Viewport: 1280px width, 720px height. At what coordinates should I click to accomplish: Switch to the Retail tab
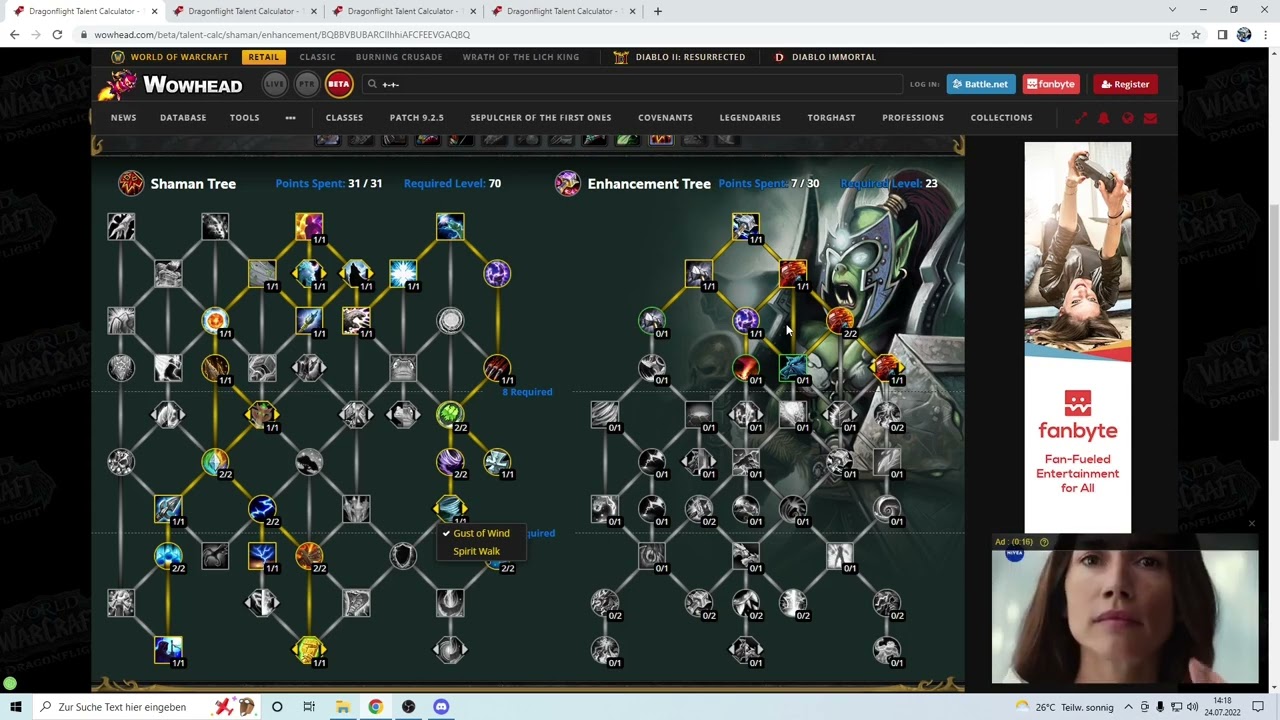click(x=264, y=57)
